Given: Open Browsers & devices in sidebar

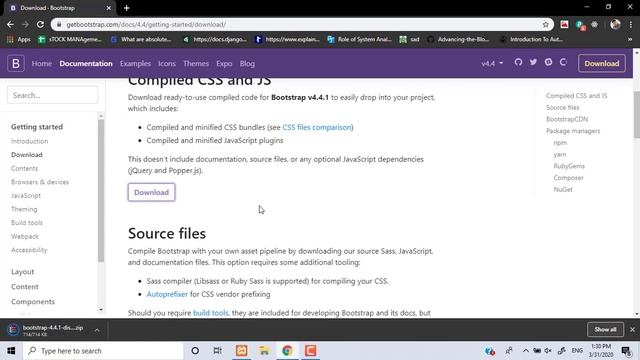Looking at the screenshot, I should click(40, 182).
